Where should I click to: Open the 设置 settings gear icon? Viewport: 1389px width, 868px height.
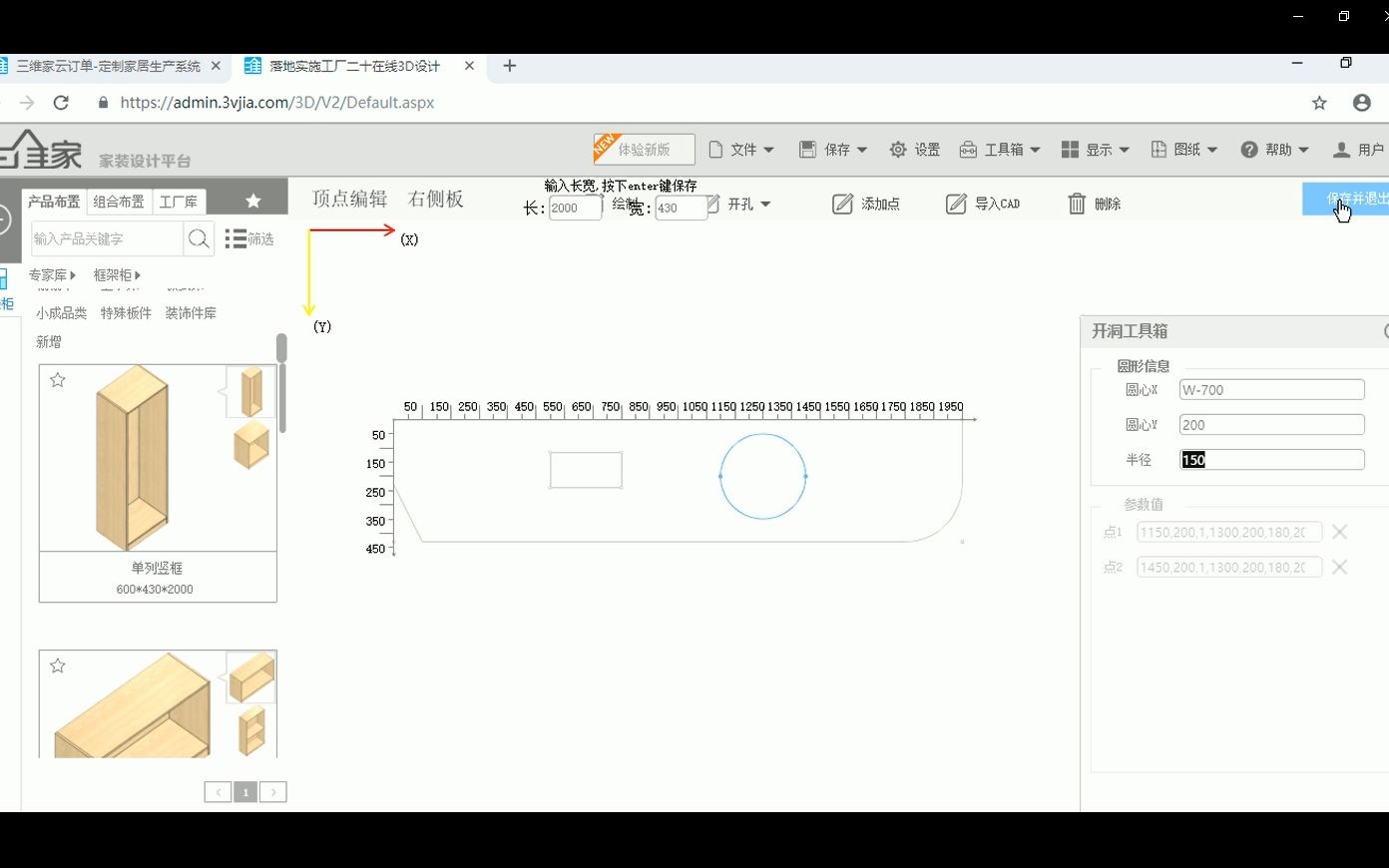click(897, 148)
